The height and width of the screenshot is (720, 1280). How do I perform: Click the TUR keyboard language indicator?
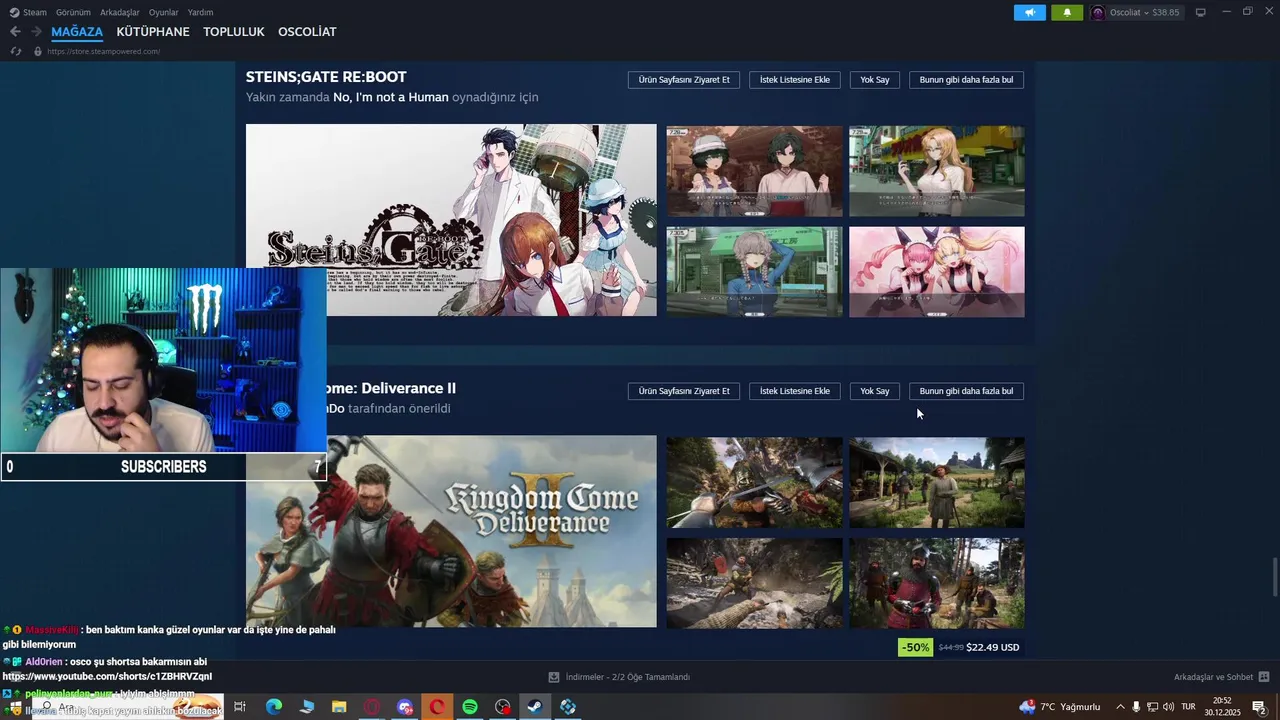(x=1188, y=707)
